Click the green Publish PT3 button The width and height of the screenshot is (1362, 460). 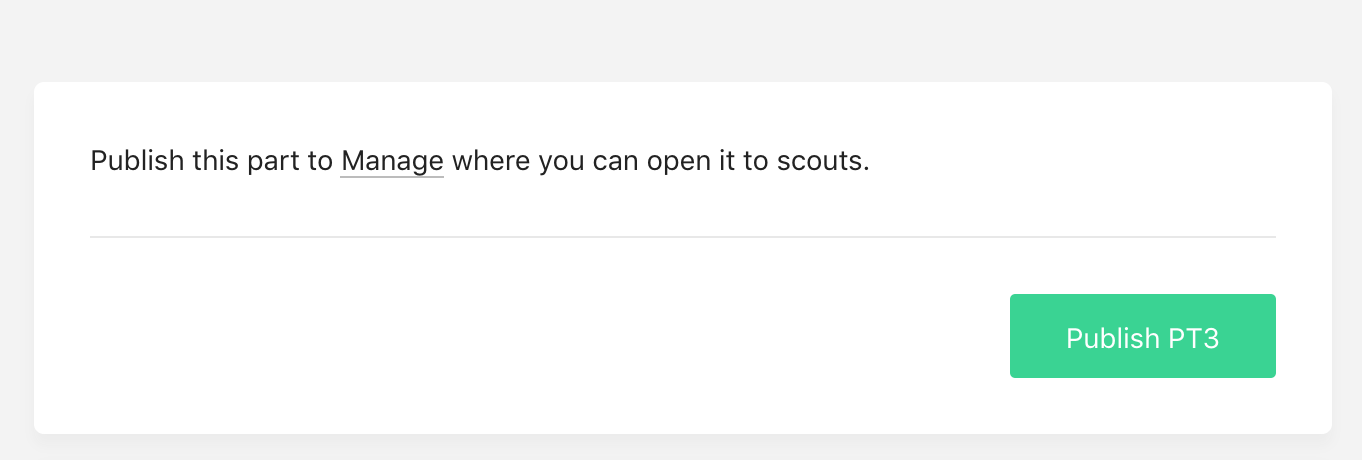click(x=1142, y=336)
